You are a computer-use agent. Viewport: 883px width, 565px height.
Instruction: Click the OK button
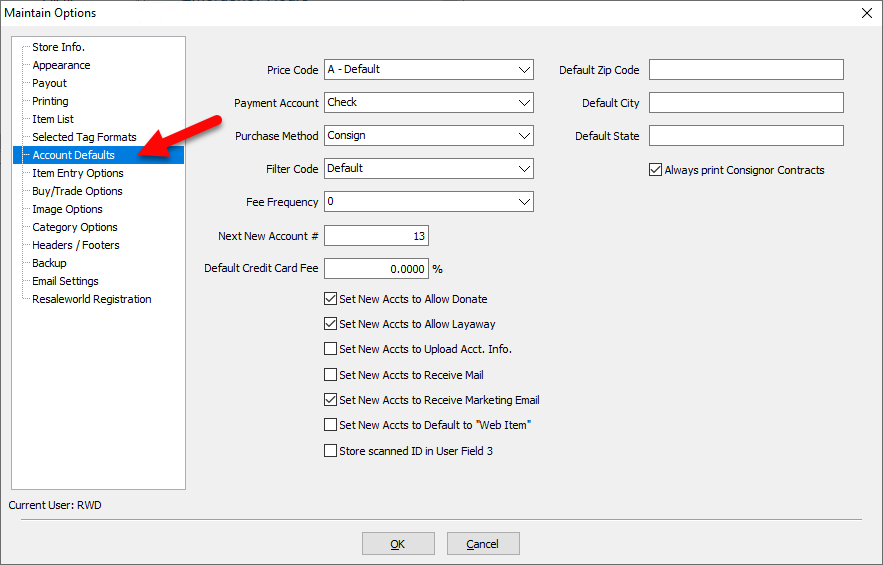[x=398, y=544]
